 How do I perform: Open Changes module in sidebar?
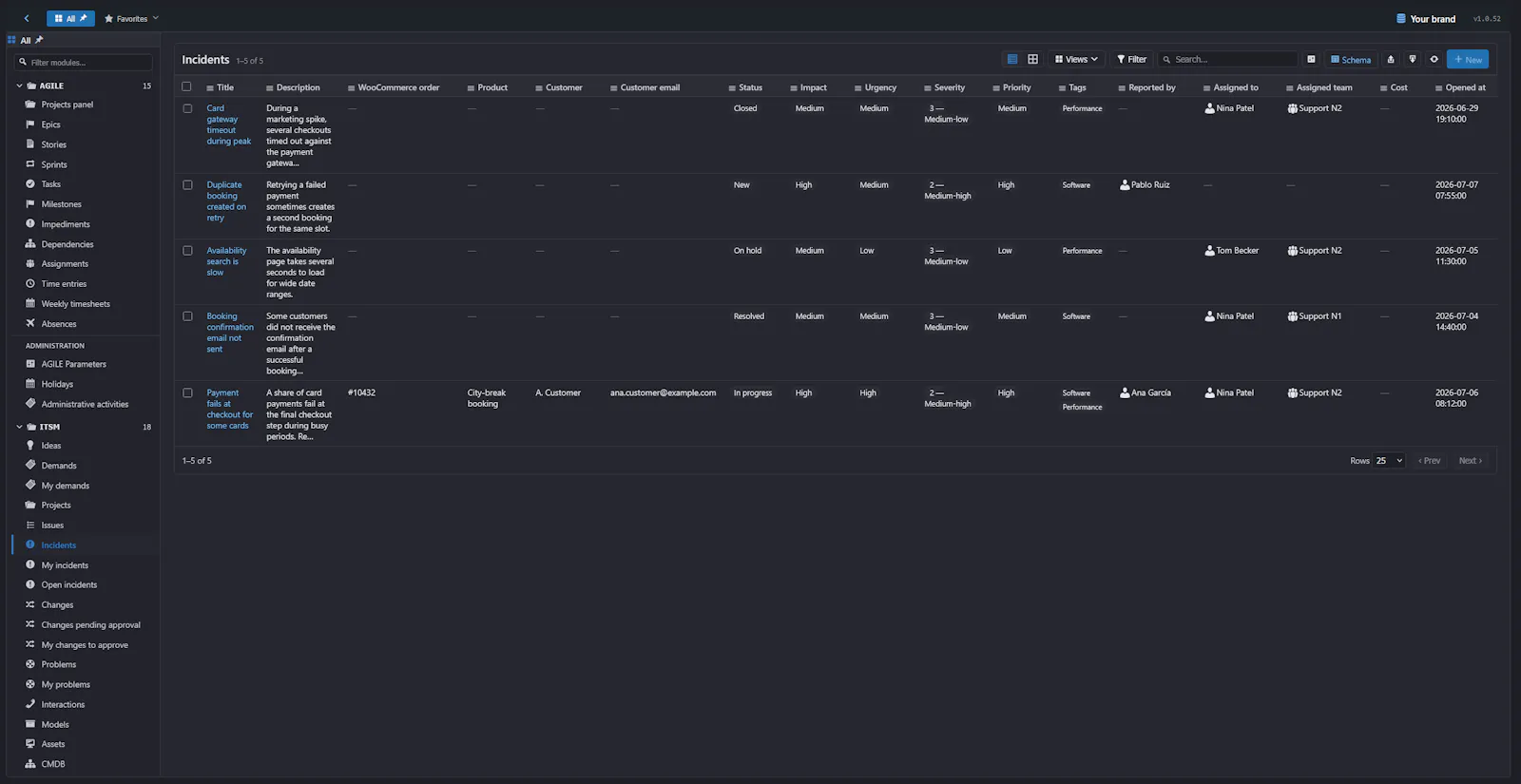tap(57, 605)
